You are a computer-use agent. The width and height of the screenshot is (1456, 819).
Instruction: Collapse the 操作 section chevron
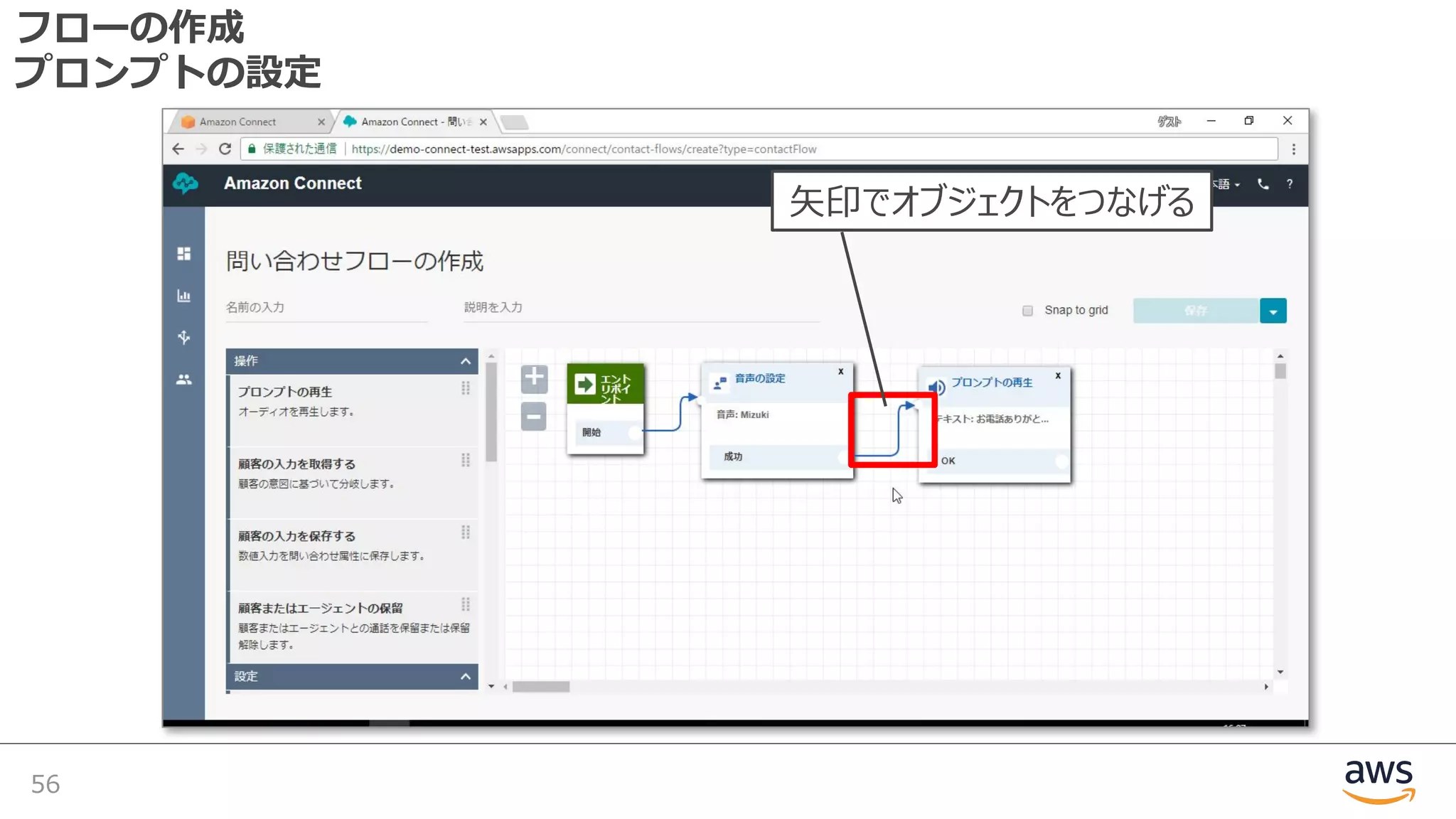pos(466,361)
